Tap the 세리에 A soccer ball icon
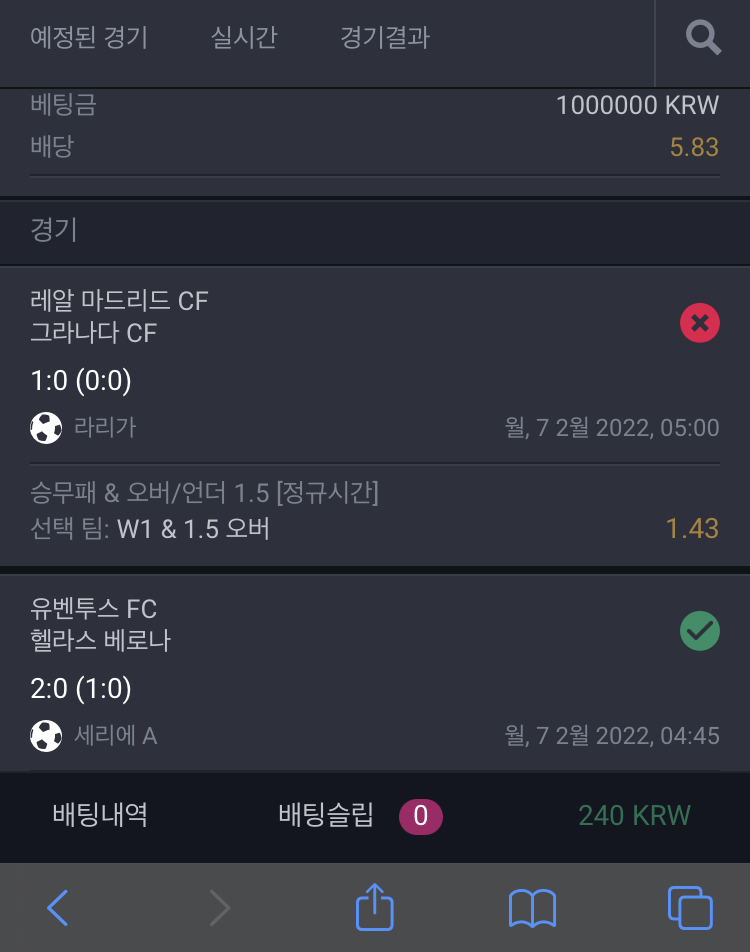This screenshot has width=750, height=952. point(46,736)
